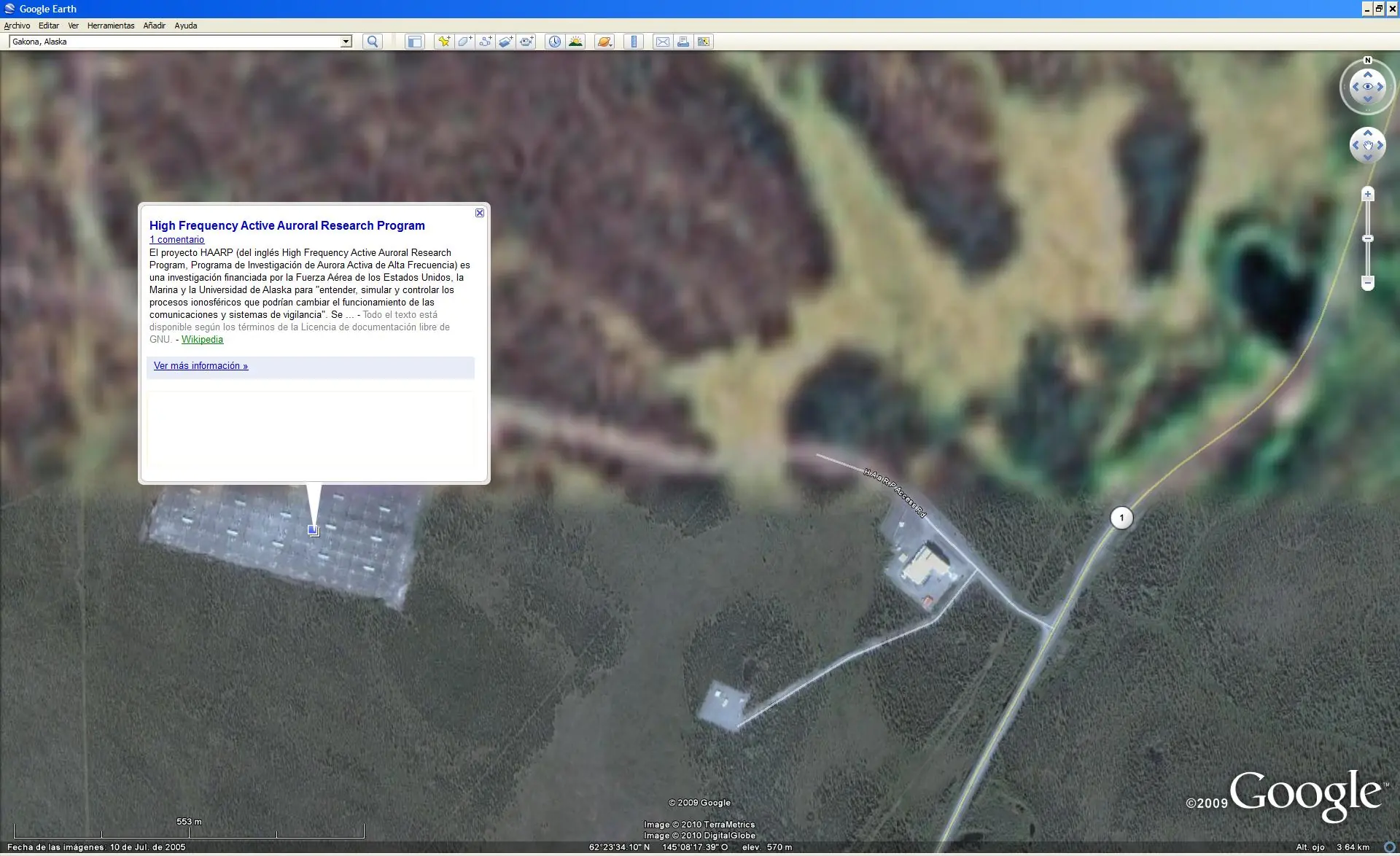Click the 'elev. 570 m' status text

coord(767,847)
